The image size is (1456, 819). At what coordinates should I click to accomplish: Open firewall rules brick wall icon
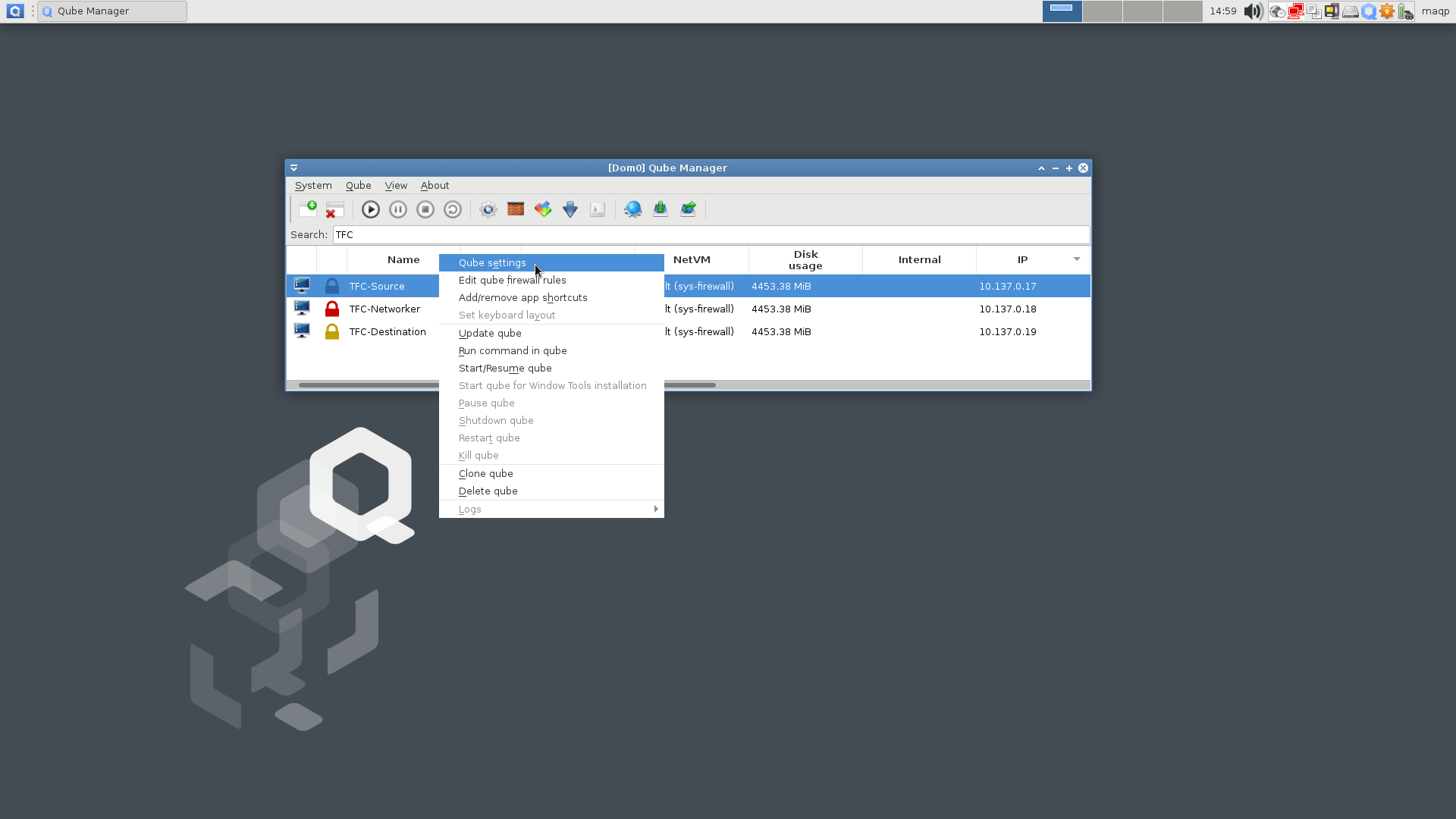tap(516, 209)
